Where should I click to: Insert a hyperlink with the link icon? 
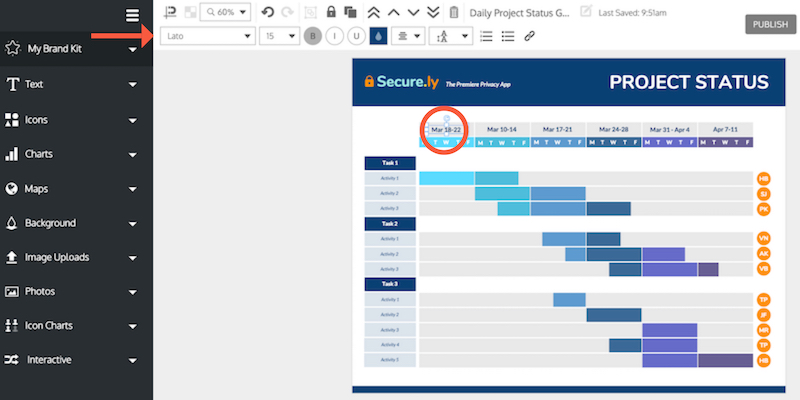(530, 36)
